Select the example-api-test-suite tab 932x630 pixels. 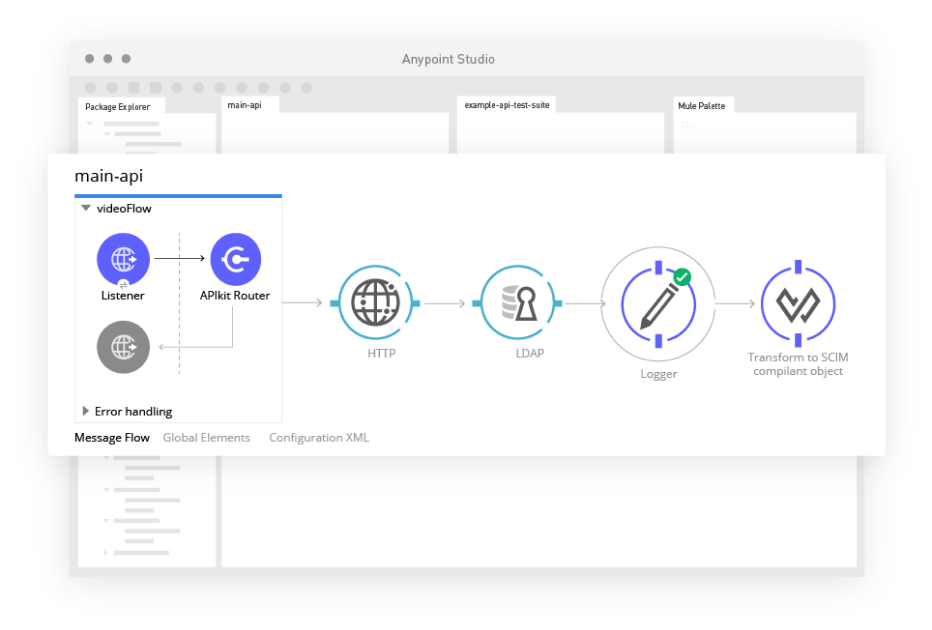coord(507,105)
